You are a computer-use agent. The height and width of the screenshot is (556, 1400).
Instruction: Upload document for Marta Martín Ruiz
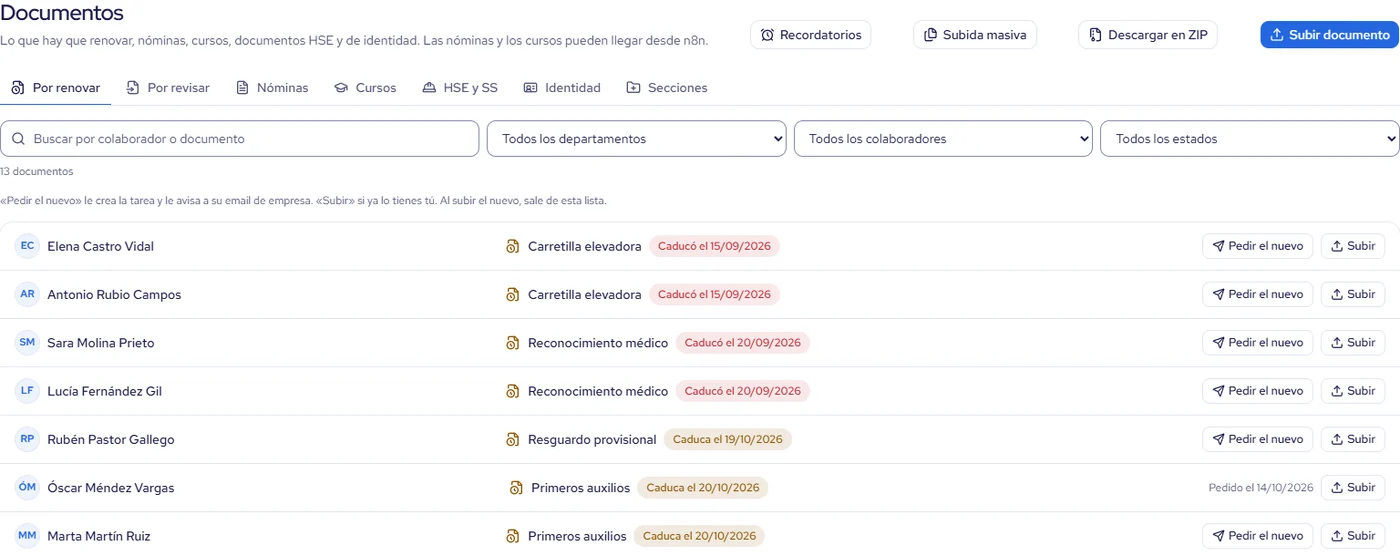(1353, 536)
